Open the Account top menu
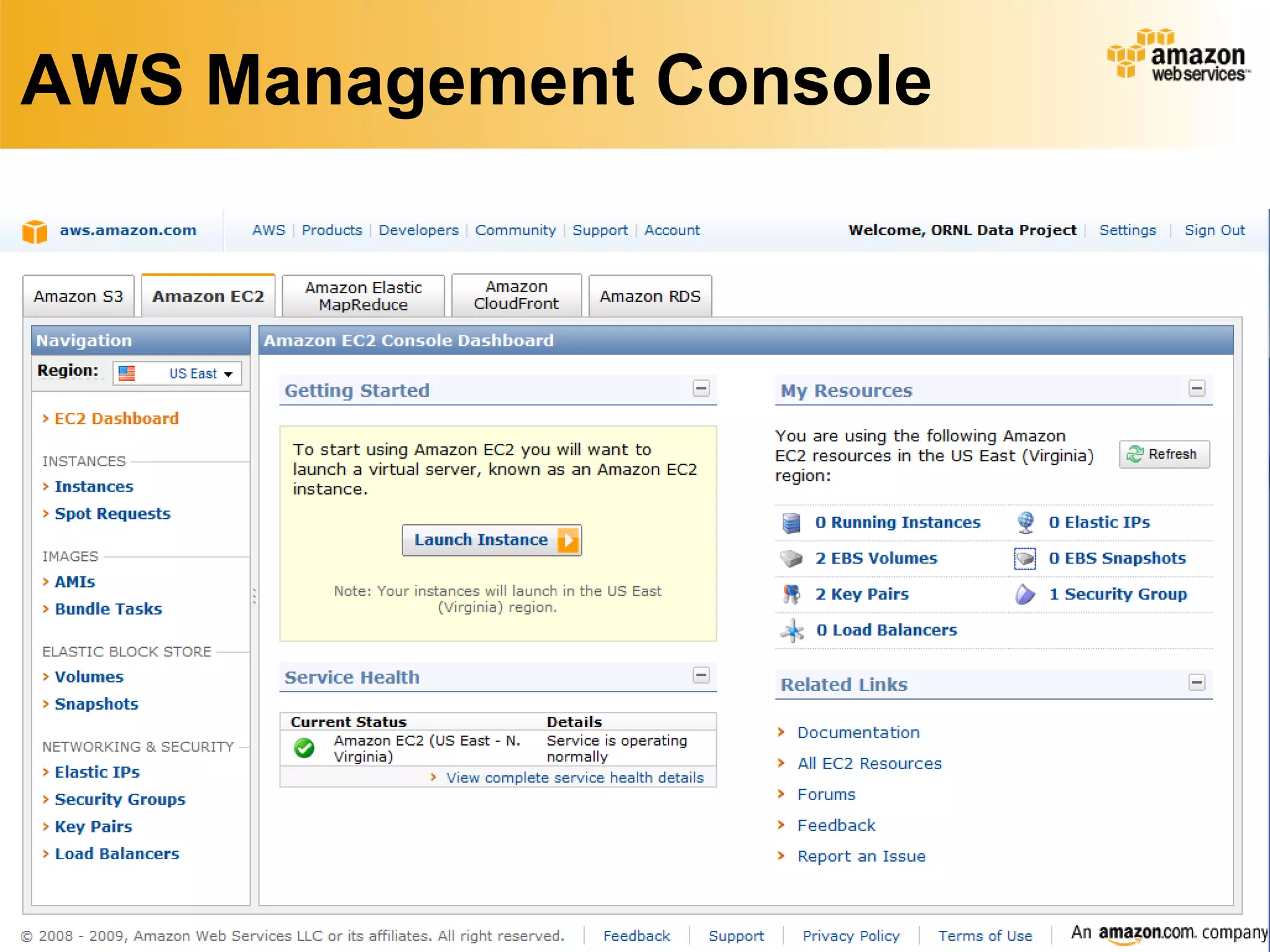This screenshot has height=952, width=1270. tap(672, 230)
